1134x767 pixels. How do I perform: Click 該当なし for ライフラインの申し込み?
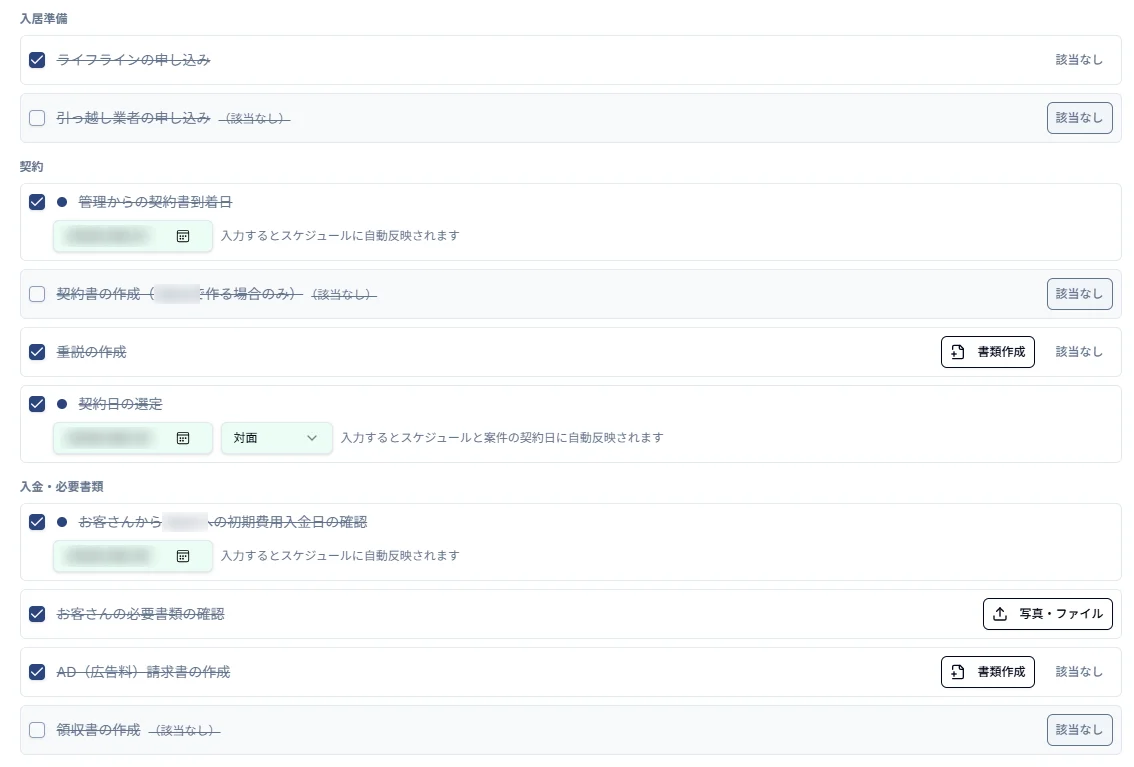[1079, 60]
